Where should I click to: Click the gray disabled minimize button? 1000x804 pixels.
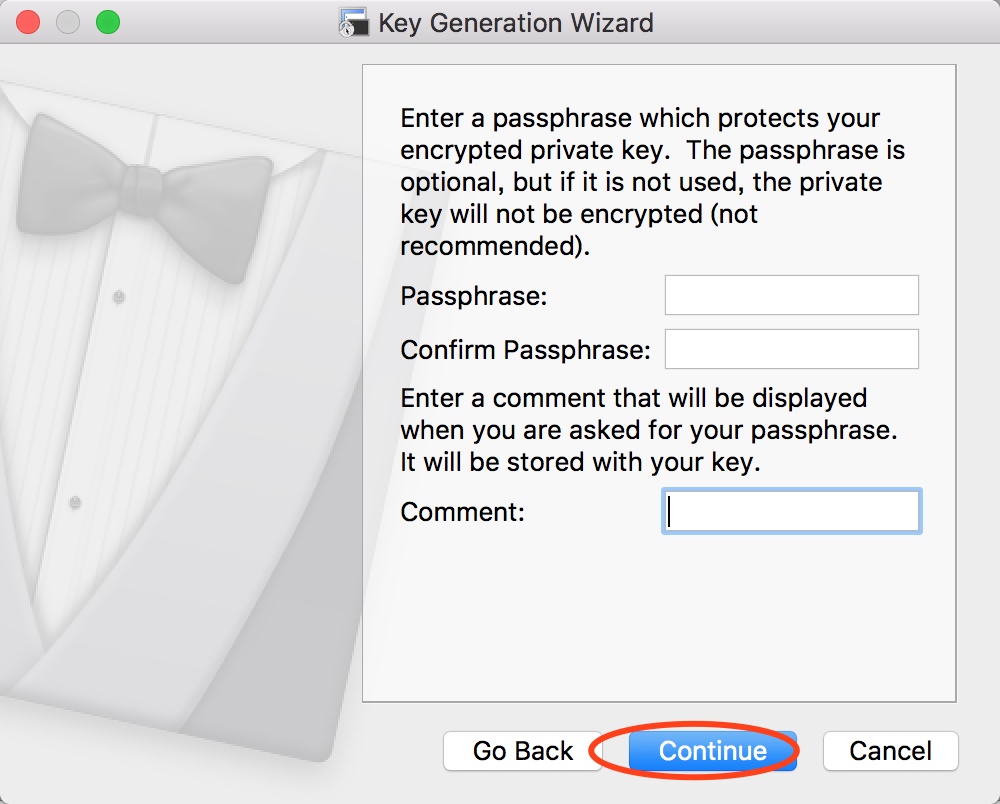68,22
